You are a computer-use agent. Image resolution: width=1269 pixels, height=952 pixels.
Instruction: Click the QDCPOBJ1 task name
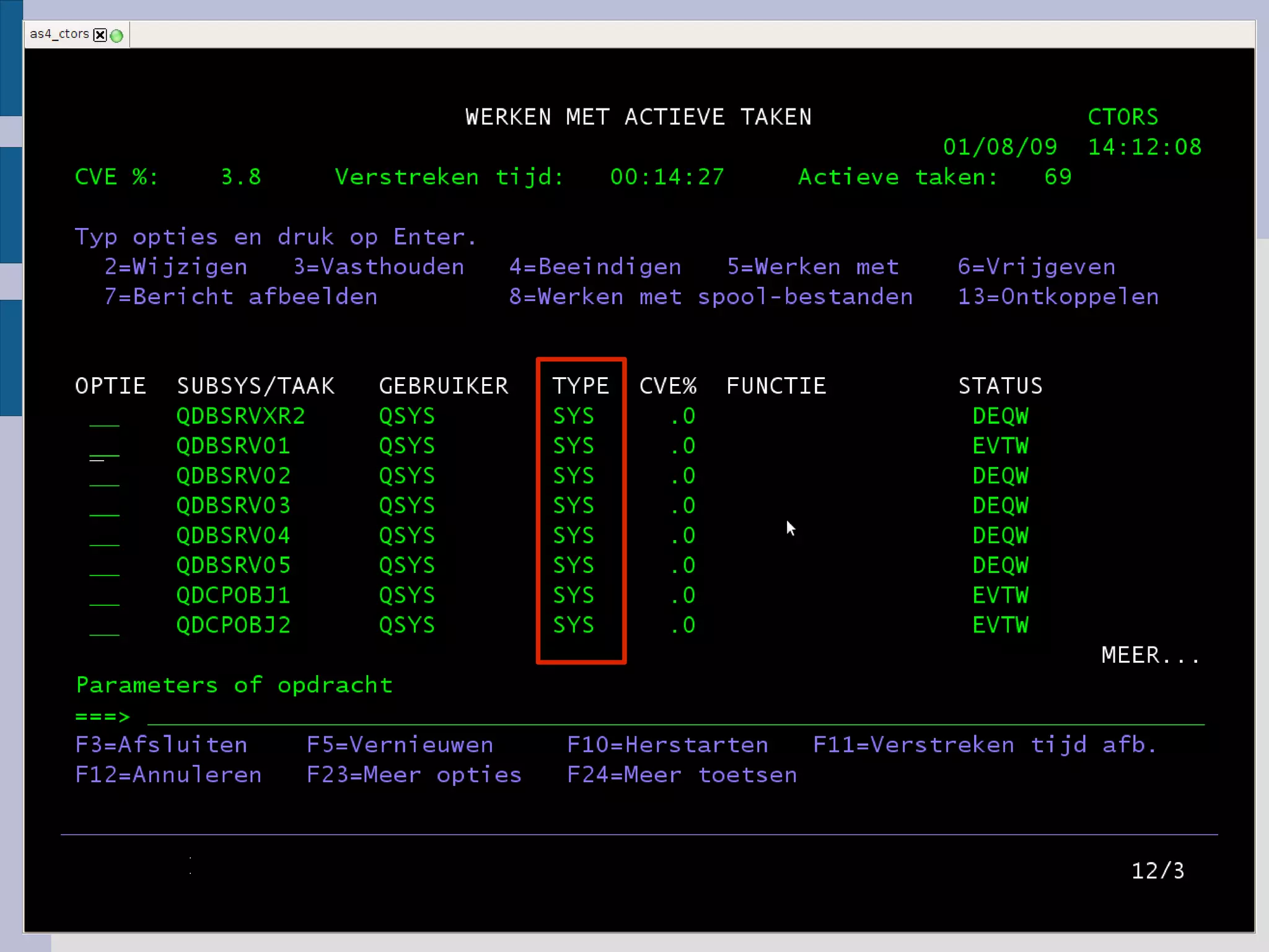pos(233,596)
